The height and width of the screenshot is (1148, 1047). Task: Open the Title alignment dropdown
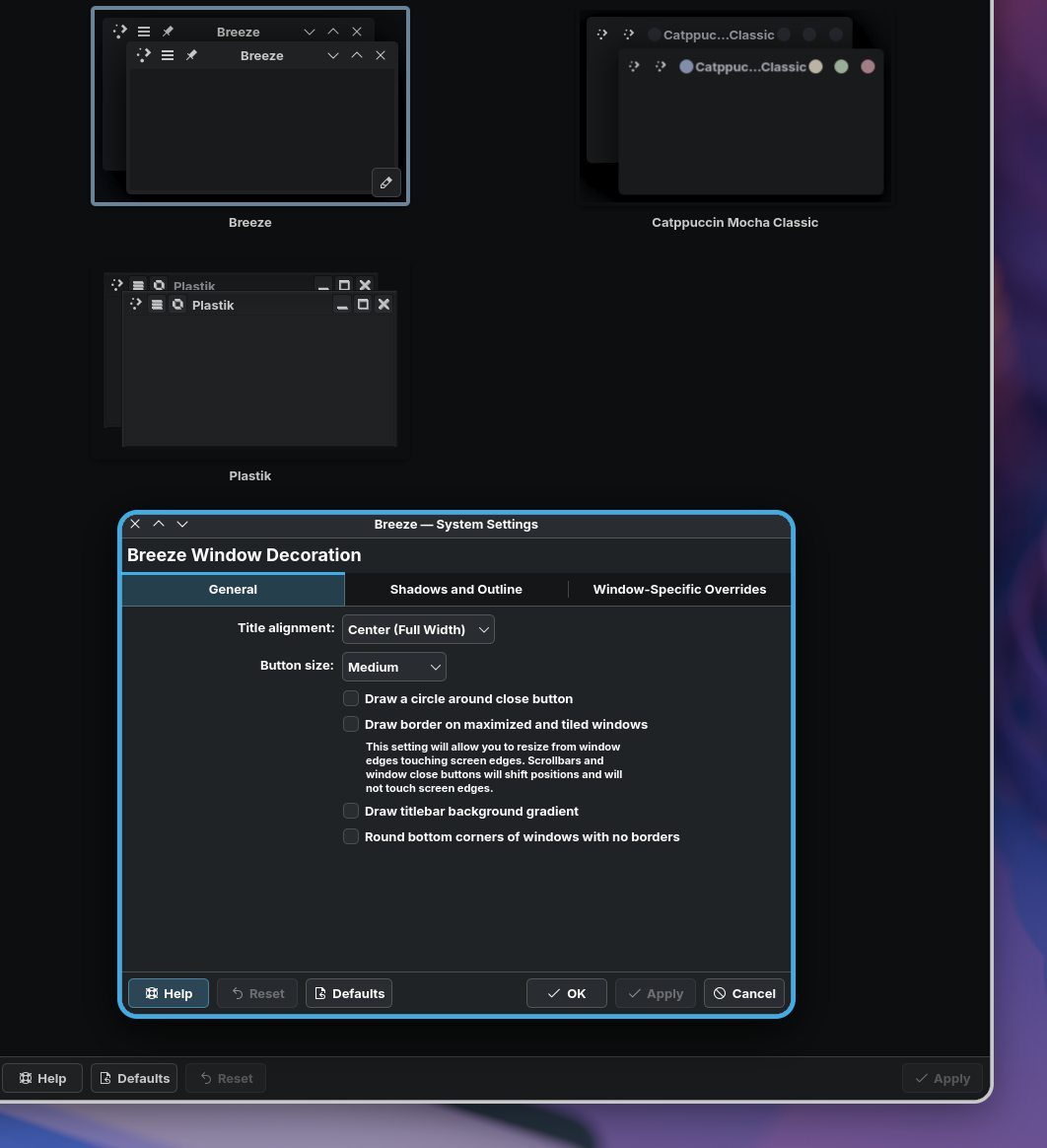[x=419, y=629]
